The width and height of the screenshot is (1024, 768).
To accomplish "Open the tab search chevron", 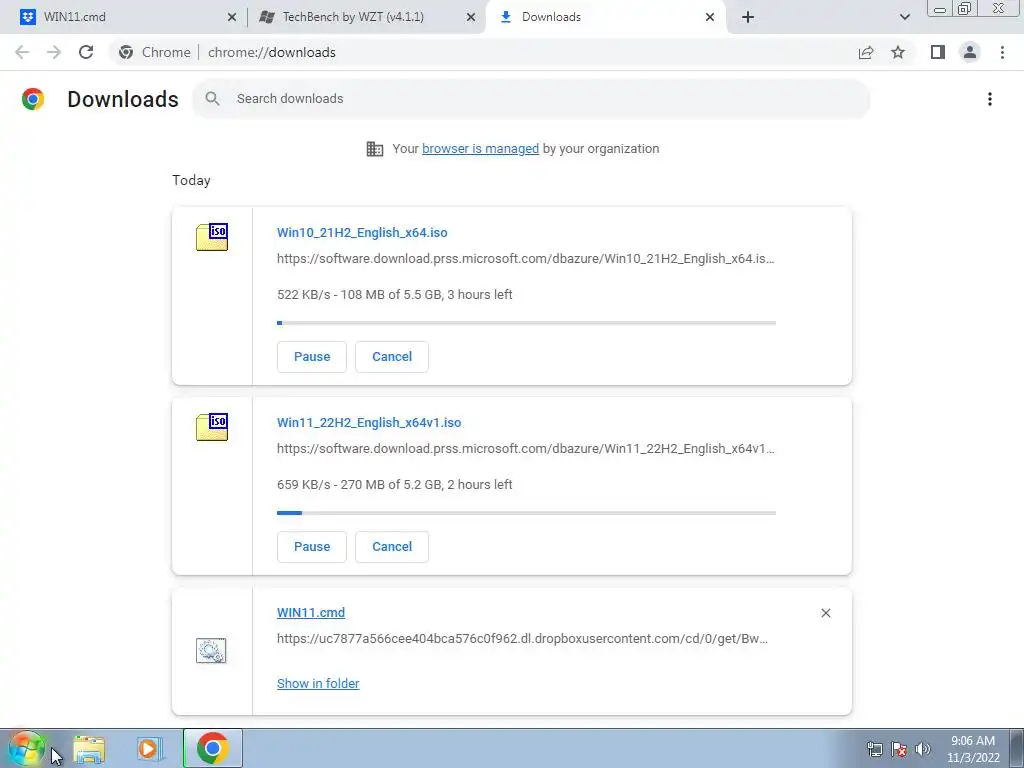I will (904, 17).
